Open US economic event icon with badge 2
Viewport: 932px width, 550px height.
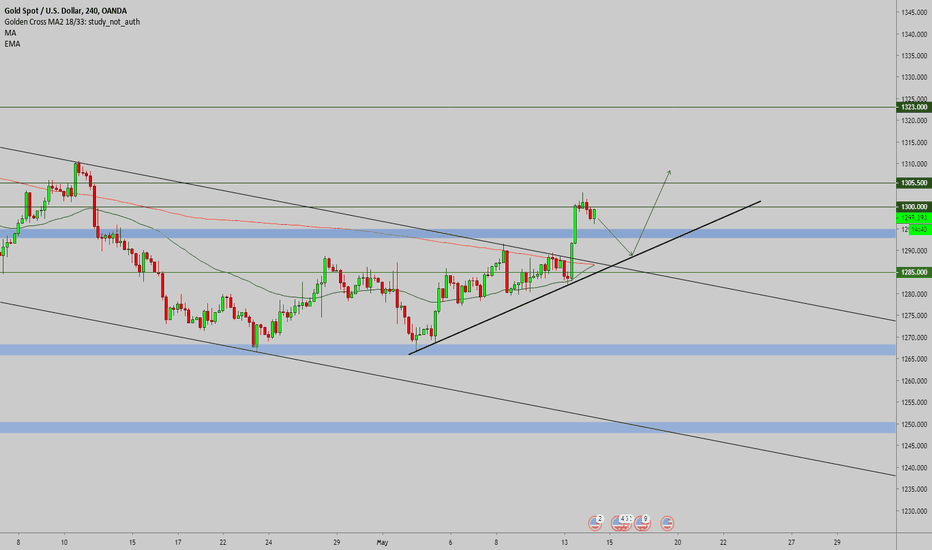595,523
